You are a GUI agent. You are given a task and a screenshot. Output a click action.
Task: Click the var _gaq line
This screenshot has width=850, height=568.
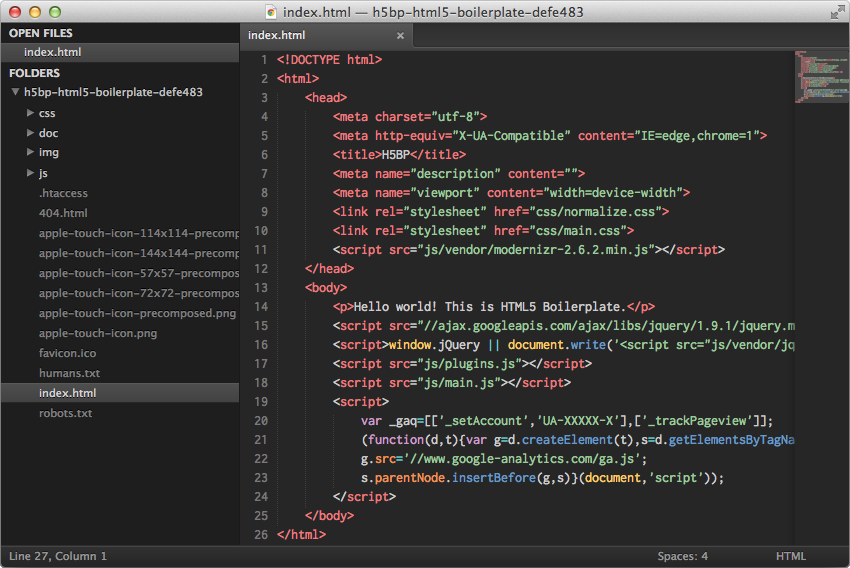pos(567,421)
